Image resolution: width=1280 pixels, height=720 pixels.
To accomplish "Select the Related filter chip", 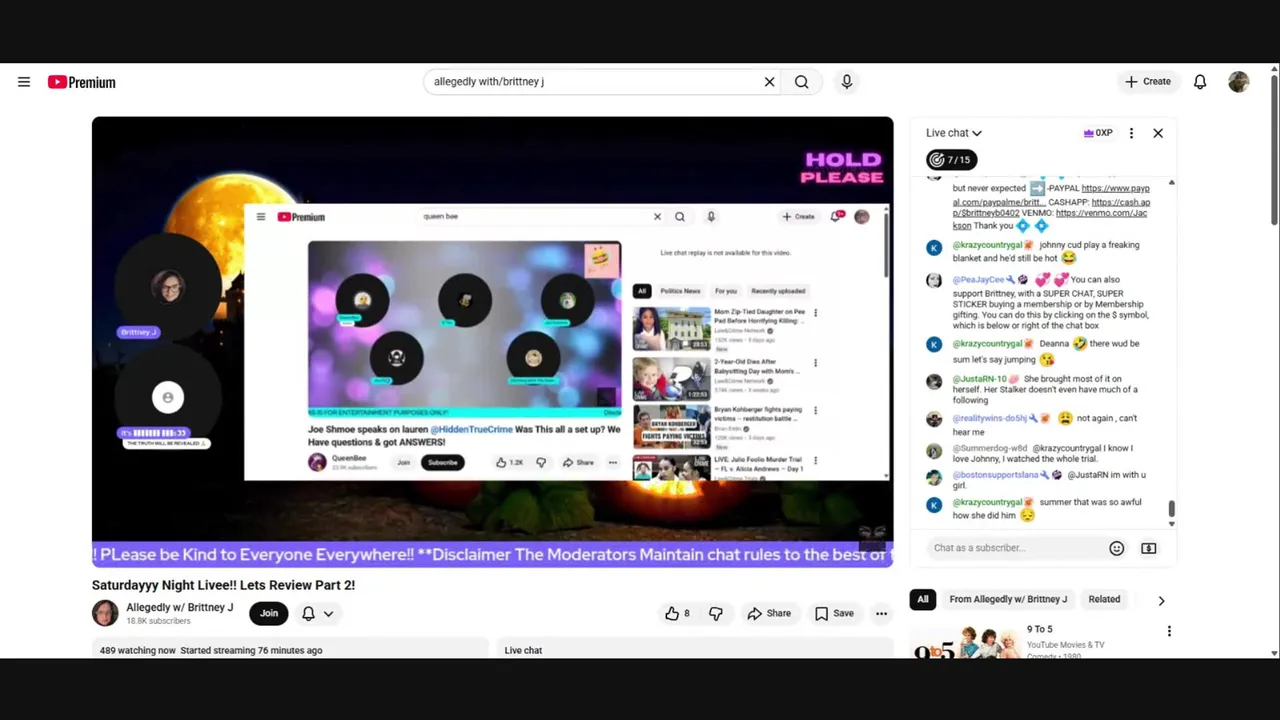I will [x=1104, y=599].
